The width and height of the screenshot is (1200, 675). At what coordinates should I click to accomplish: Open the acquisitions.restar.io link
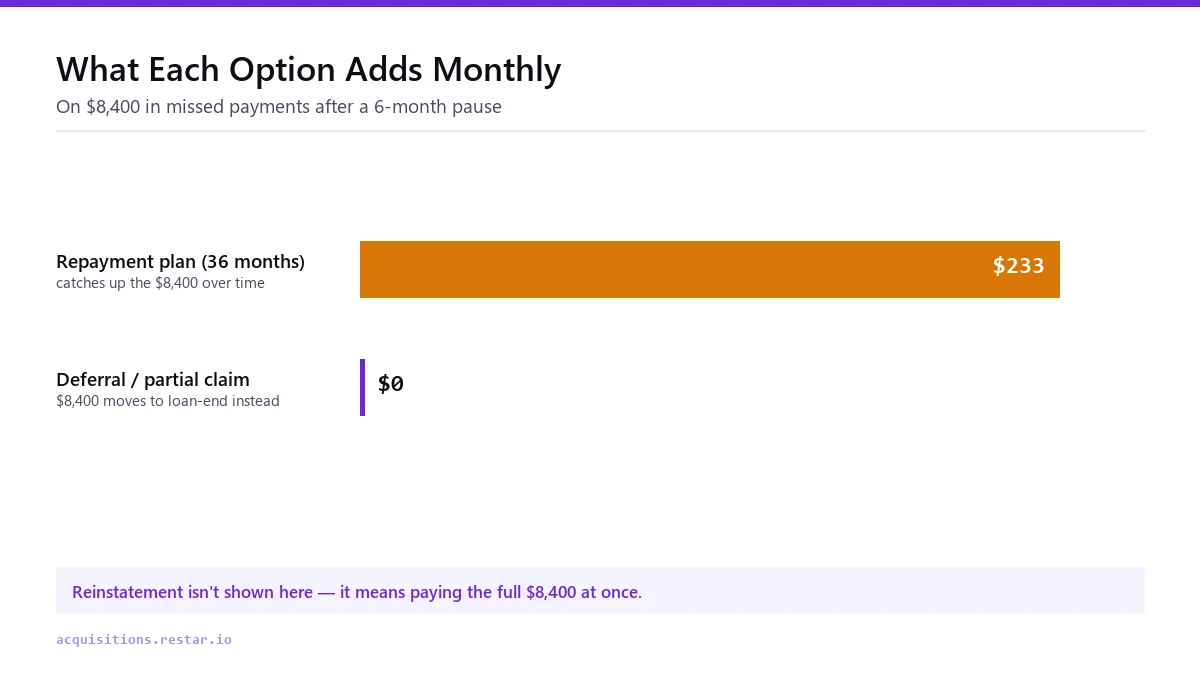click(144, 639)
